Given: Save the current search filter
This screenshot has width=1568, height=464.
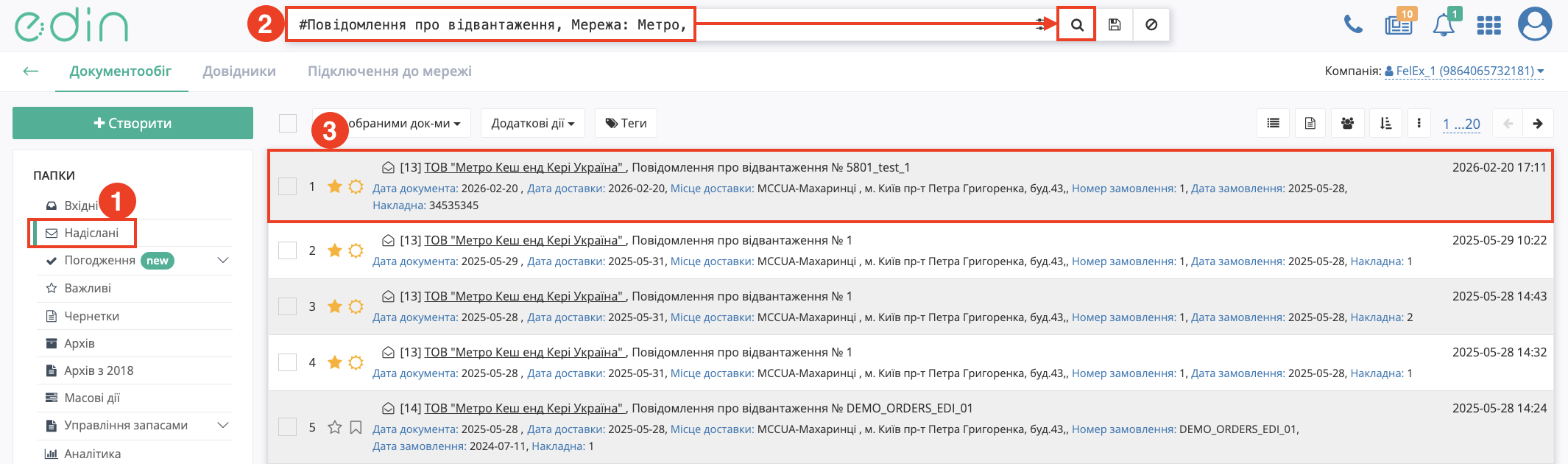Looking at the screenshot, I should coord(1115,24).
